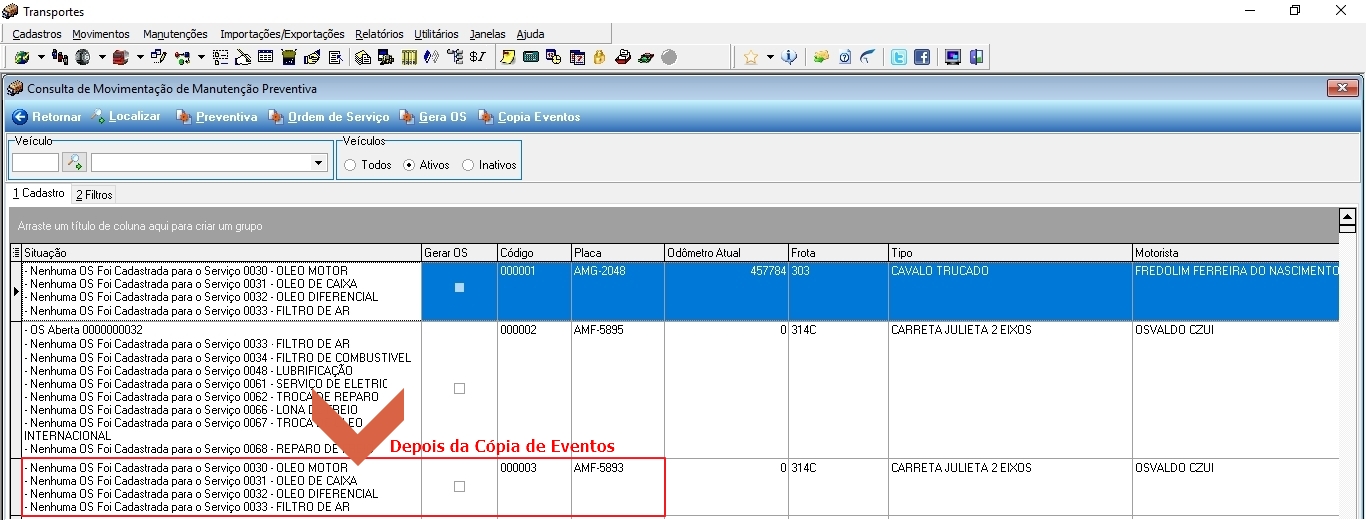This screenshot has height=520, width=1366.
Task: Expand the truck toolbar dropdown arrow
Action: pos(140,57)
